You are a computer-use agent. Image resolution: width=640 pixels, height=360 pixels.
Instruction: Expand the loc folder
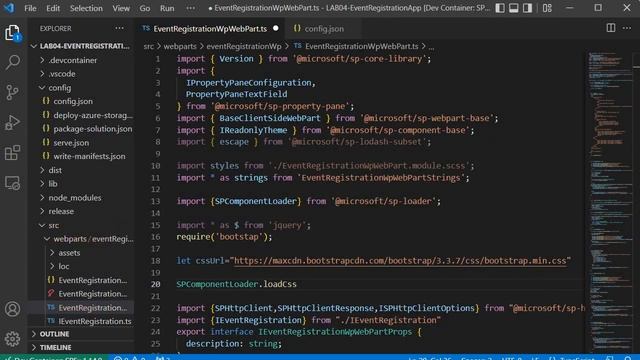pos(82,266)
